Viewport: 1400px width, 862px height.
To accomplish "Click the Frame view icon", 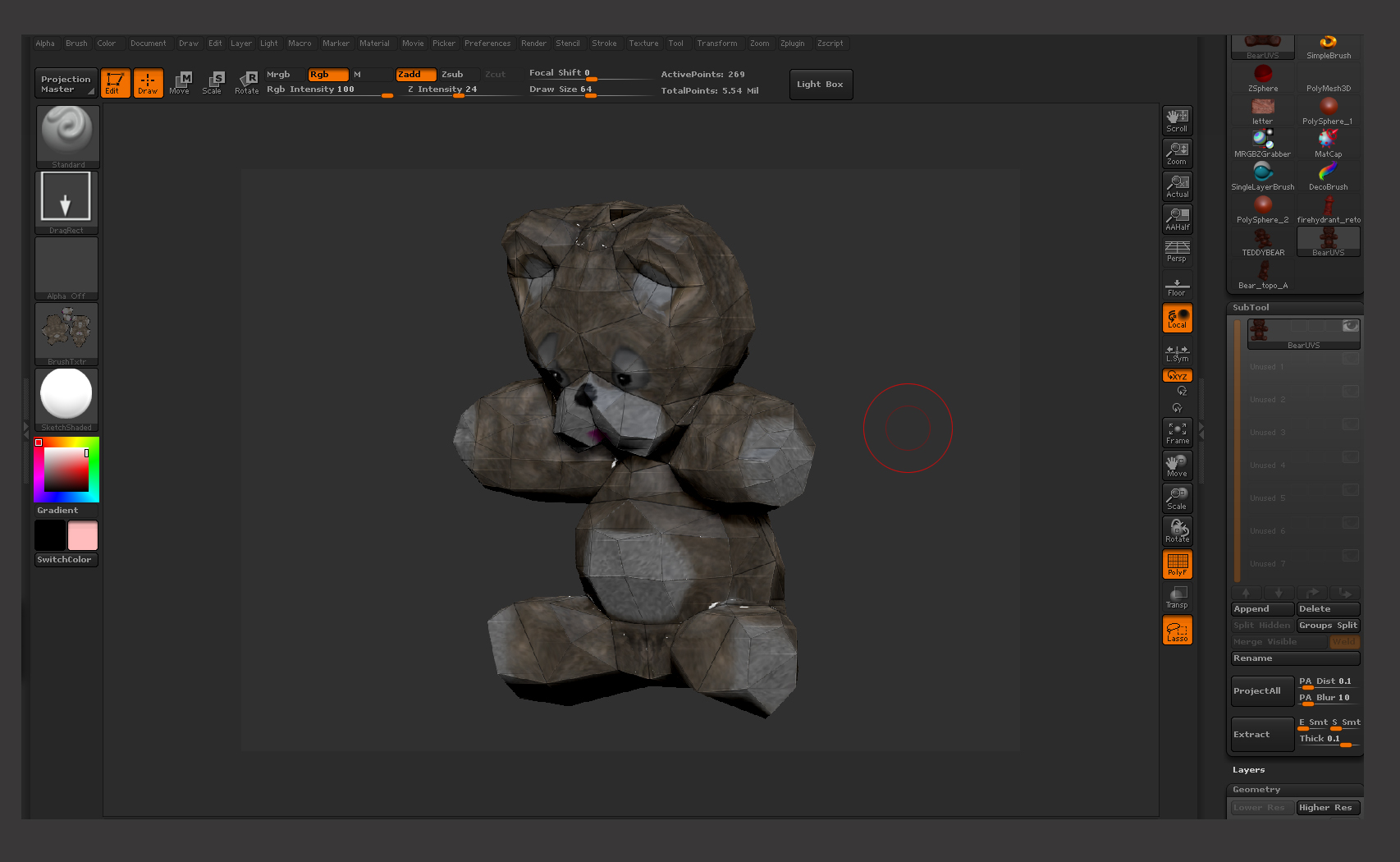I will tap(1177, 433).
